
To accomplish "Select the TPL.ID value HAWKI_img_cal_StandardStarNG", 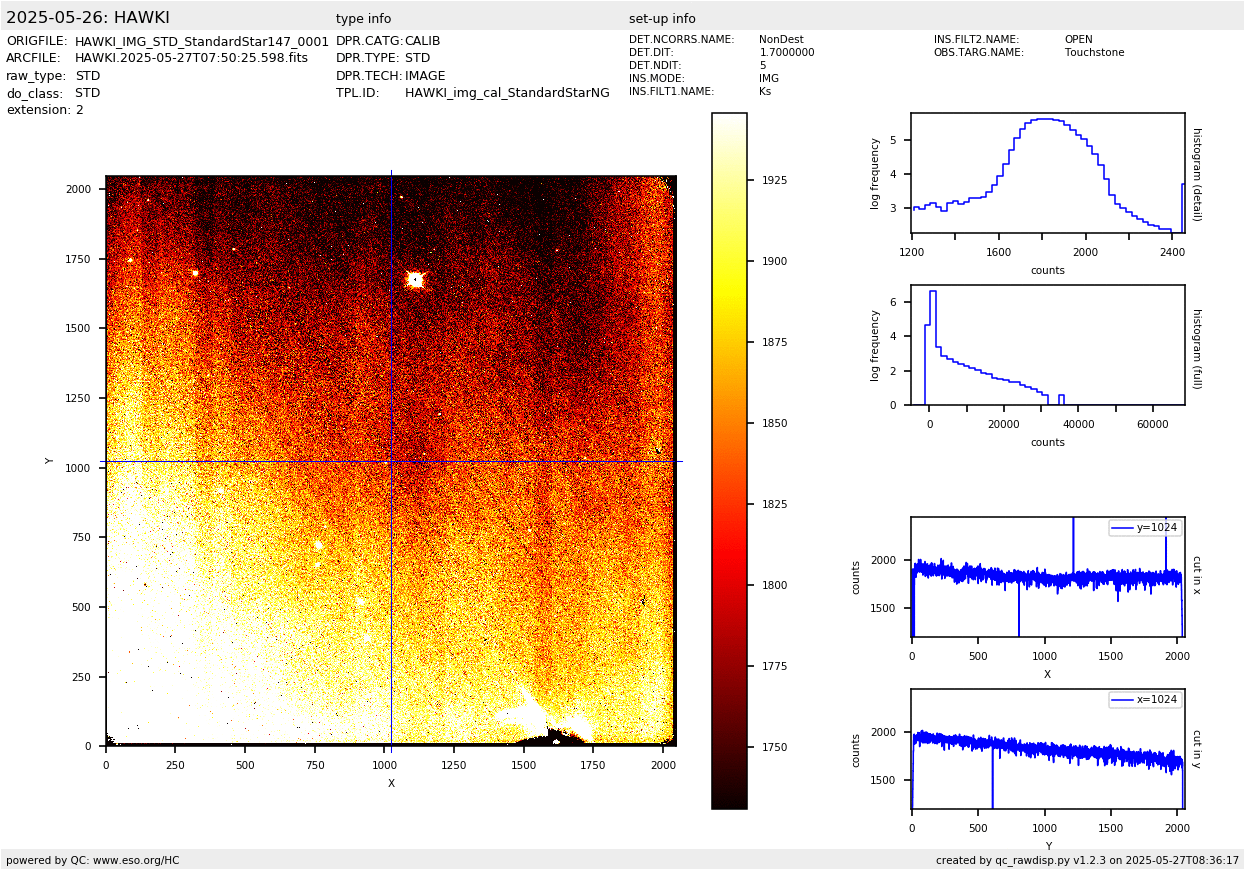I will (x=507, y=93).
